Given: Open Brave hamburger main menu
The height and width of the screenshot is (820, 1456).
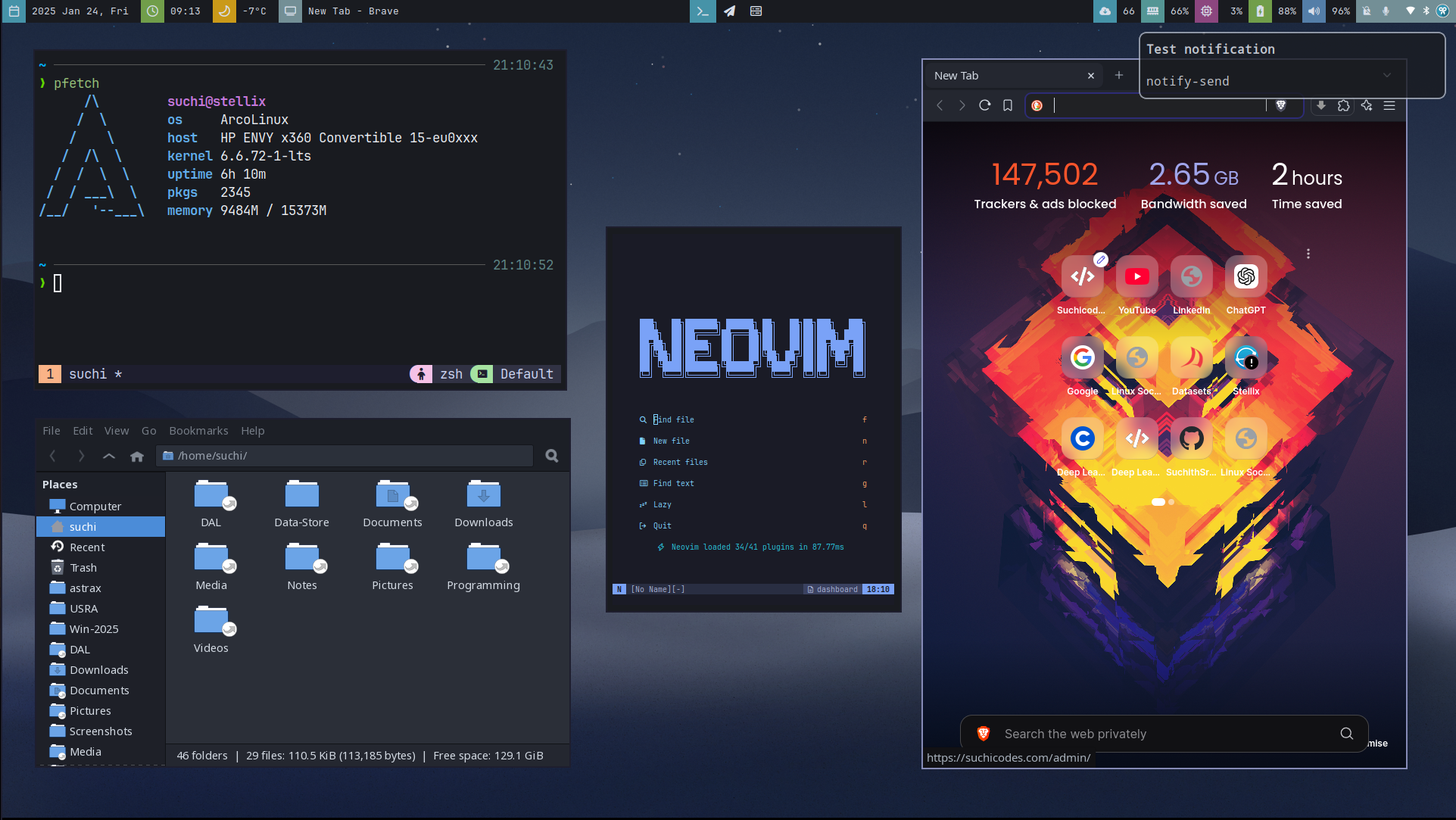Looking at the screenshot, I should (1389, 105).
